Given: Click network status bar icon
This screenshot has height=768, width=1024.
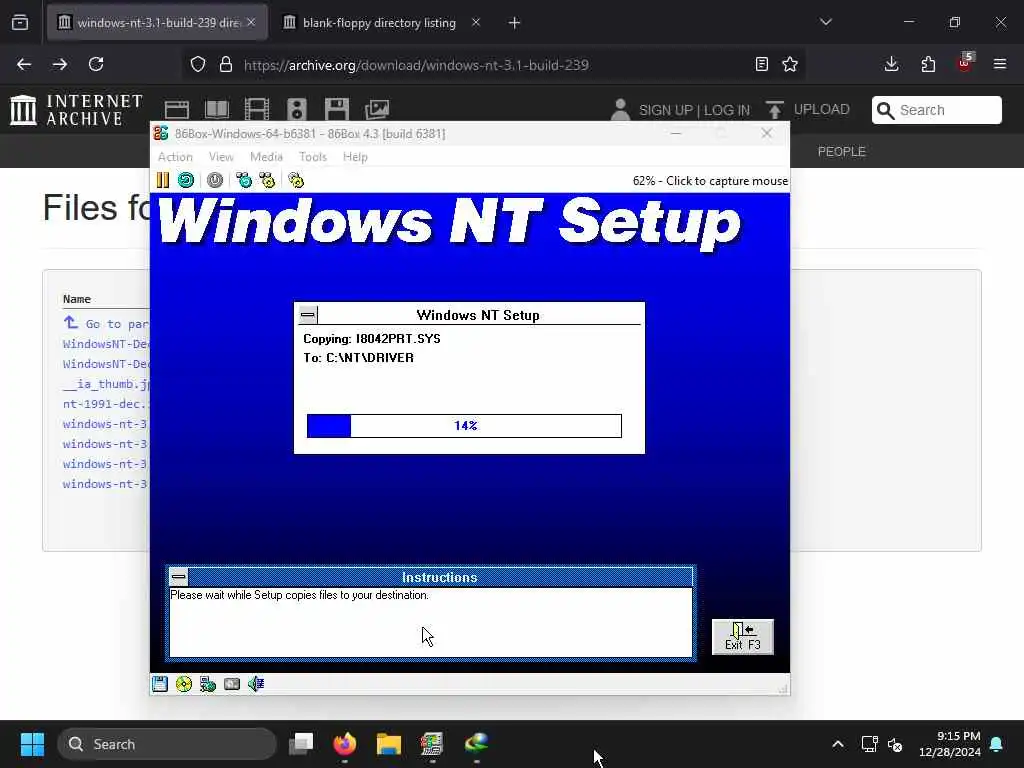Looking at the screenshot, I should pyautogui.click(x=208, y=684).
